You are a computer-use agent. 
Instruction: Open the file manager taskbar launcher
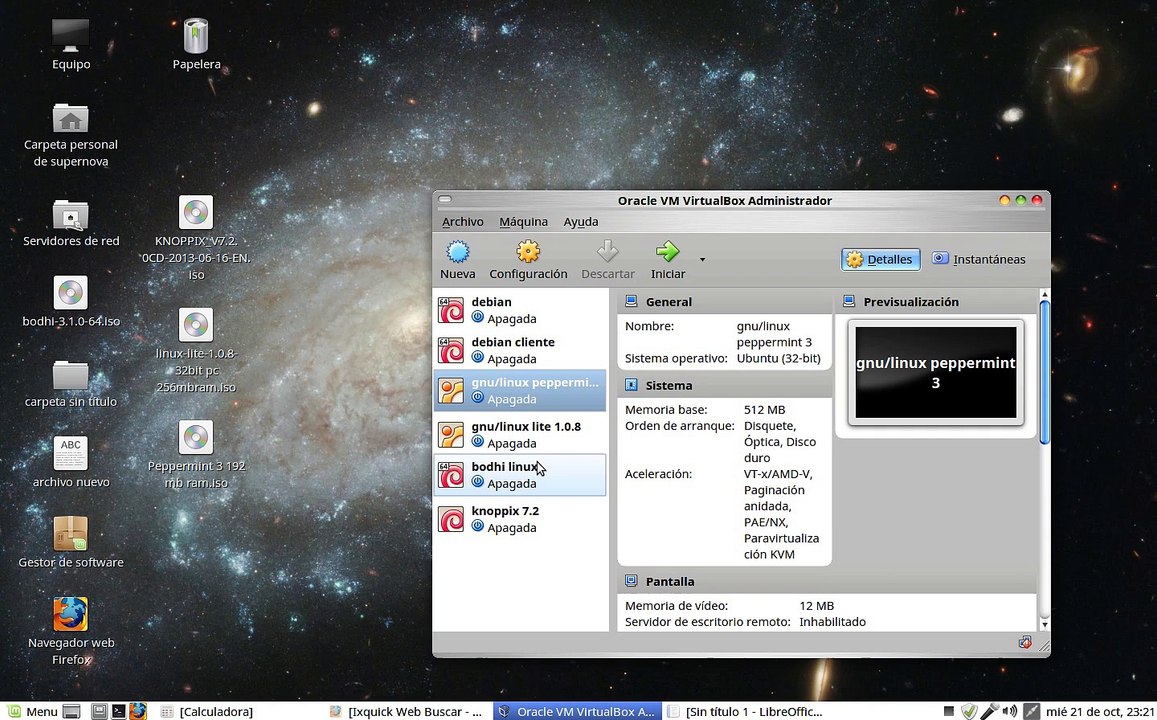[x=100, y=711]
